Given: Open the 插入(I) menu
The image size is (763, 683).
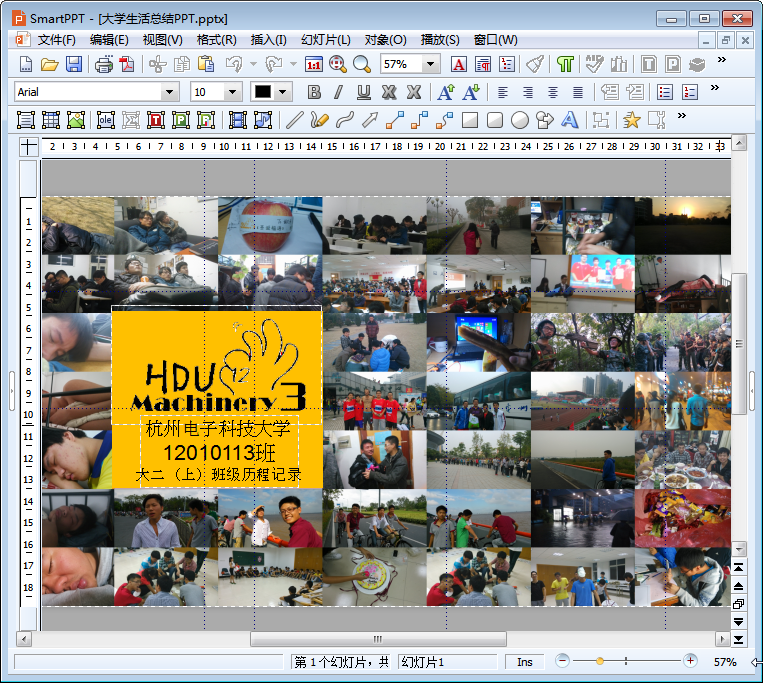Looking at the screenshot, I should coord(268,39).
